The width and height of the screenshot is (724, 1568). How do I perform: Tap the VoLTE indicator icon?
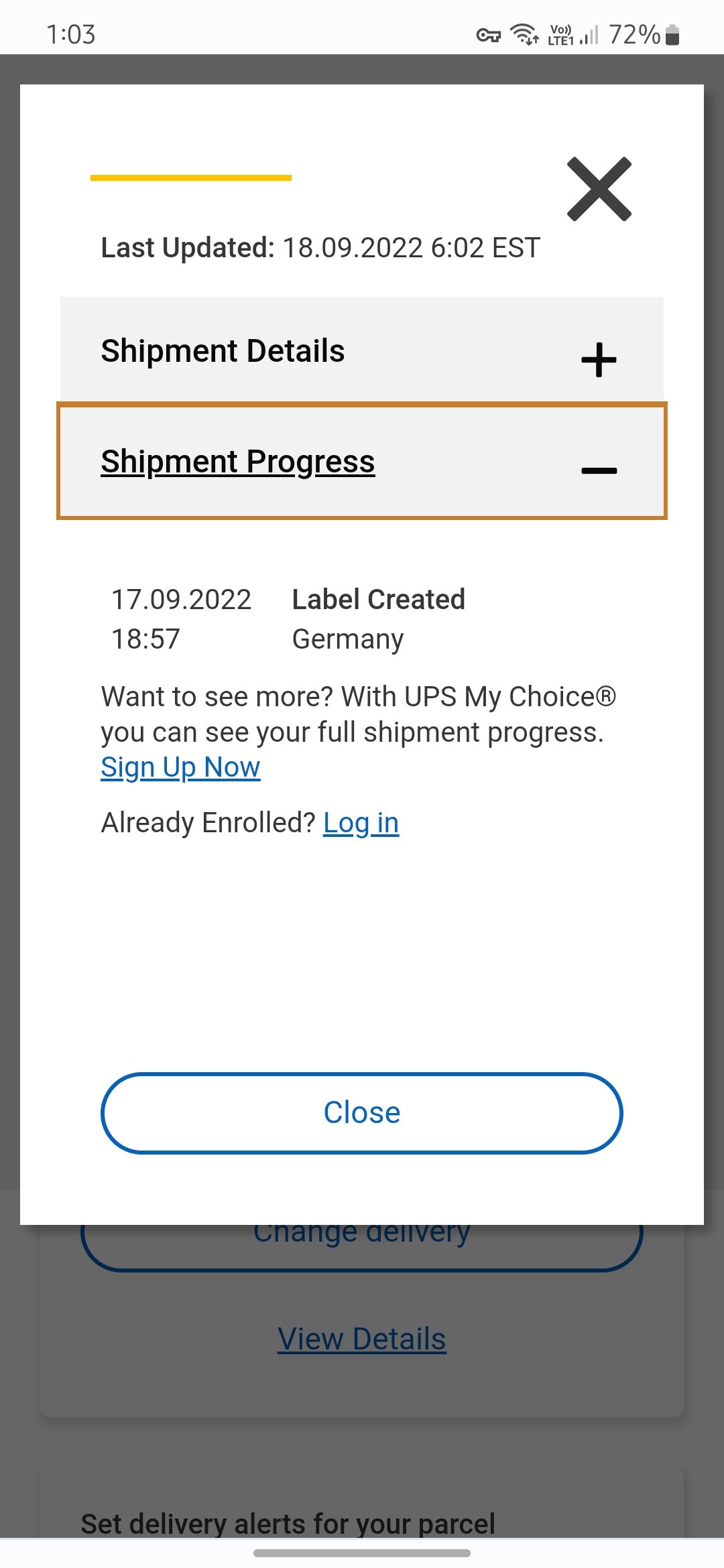click(560, 35)
